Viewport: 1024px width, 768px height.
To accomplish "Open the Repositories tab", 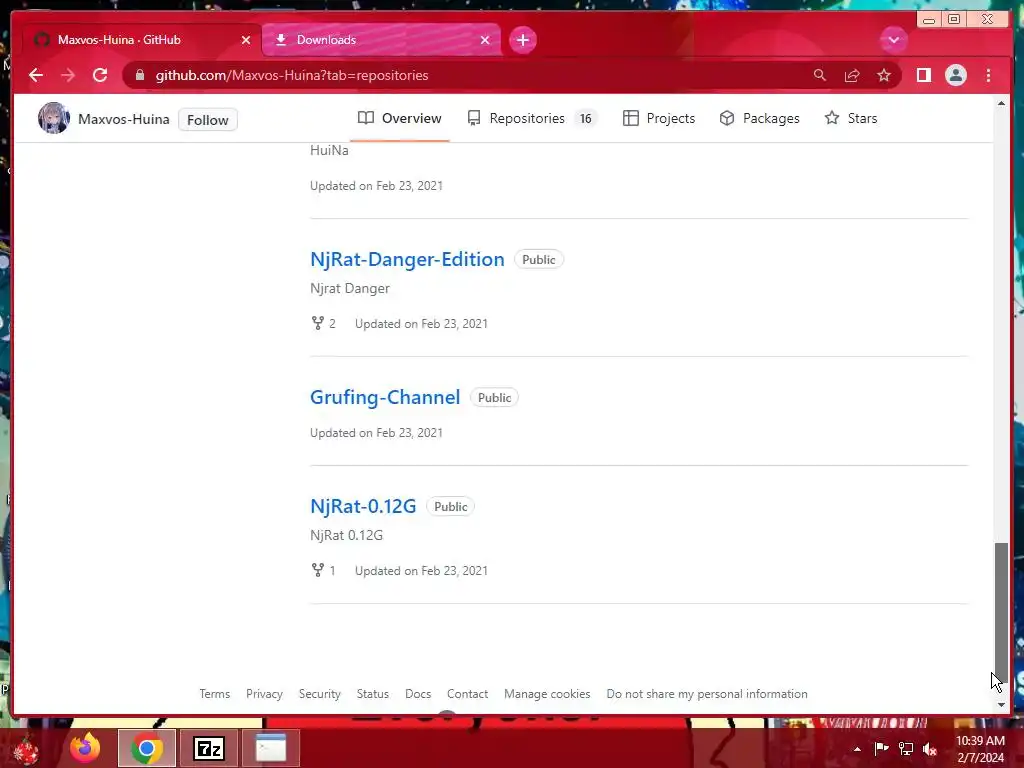I will point(532,118).
